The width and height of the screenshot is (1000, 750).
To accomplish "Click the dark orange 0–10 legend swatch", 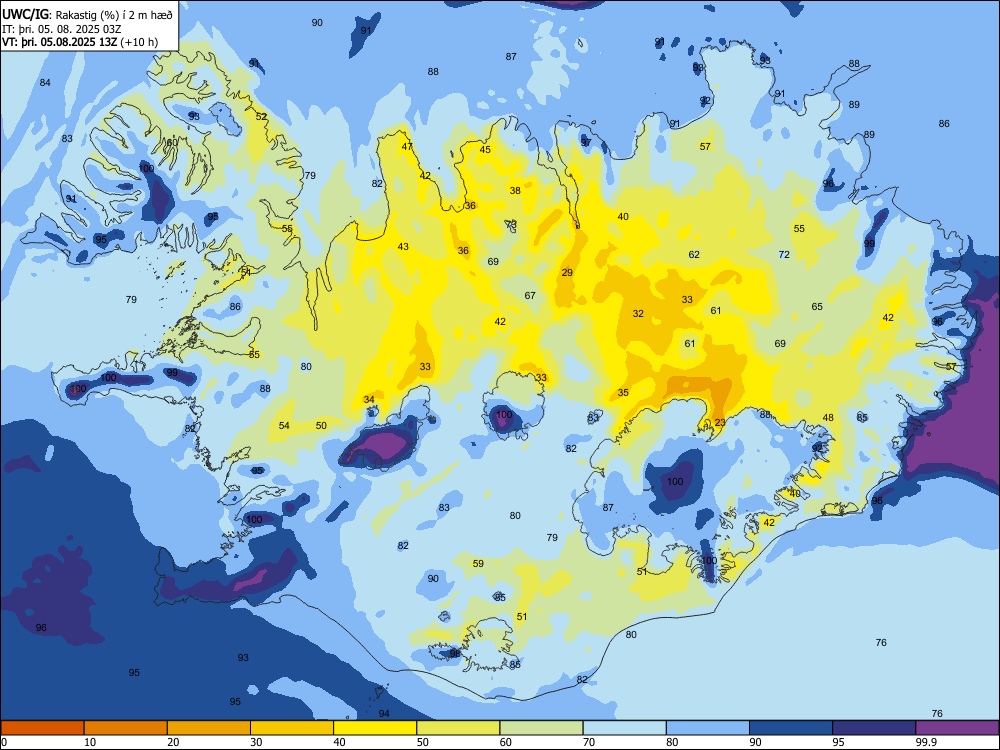I will 42,728.
